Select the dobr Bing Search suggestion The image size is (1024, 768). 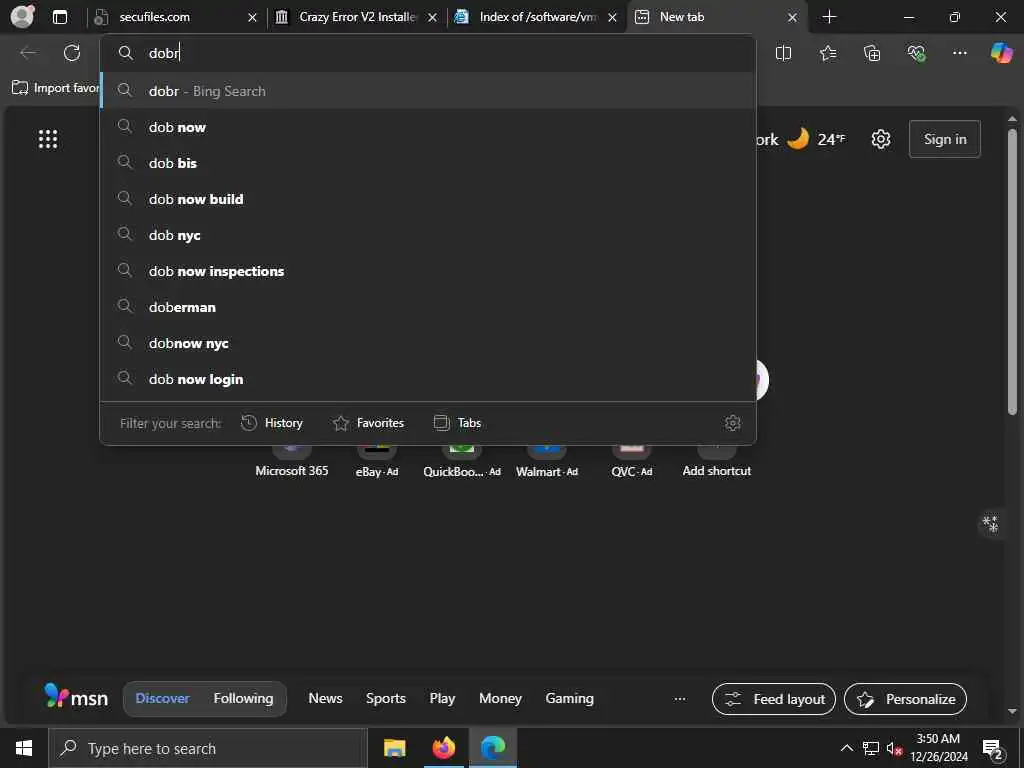428,91
